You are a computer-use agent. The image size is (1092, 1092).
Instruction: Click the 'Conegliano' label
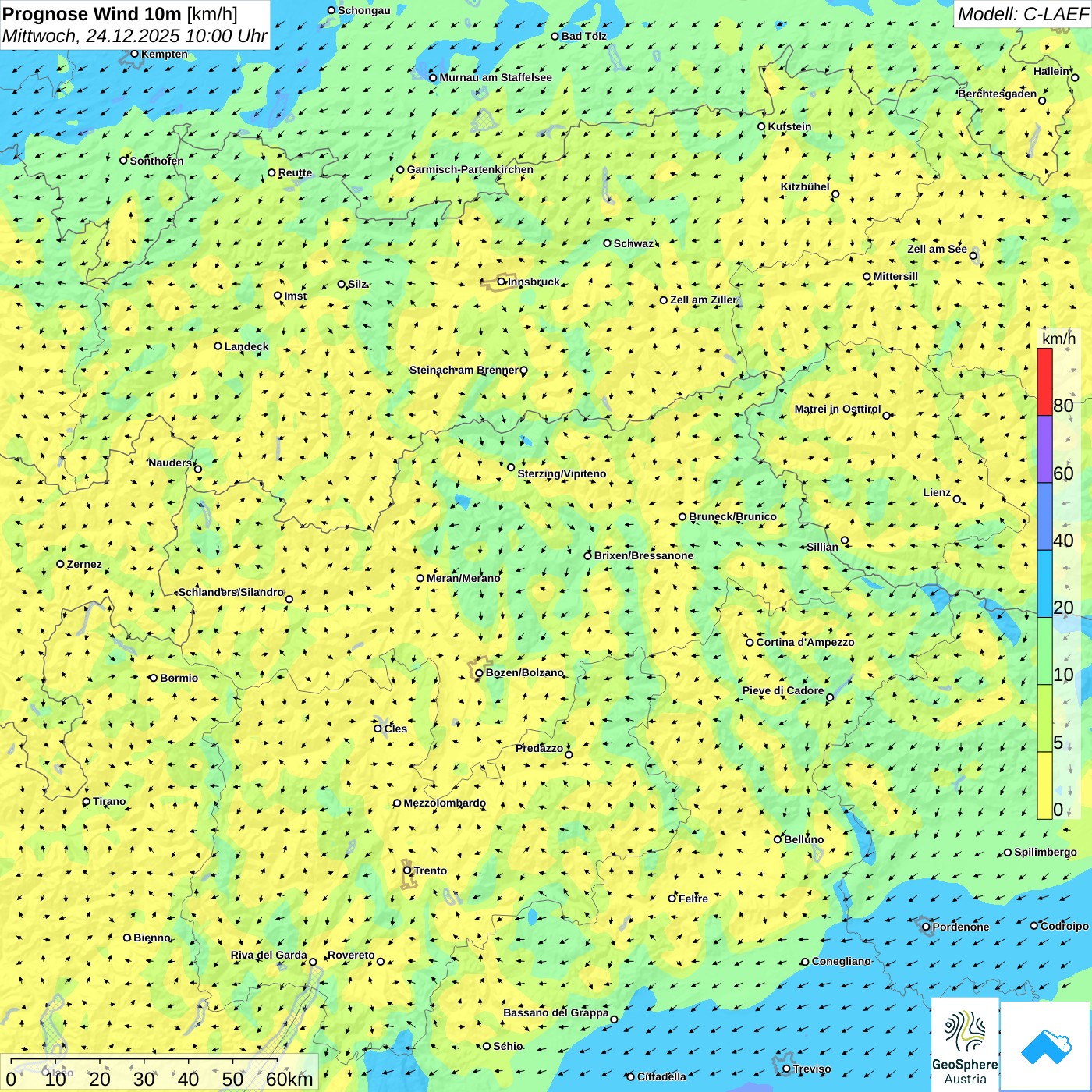click(841, 961)
